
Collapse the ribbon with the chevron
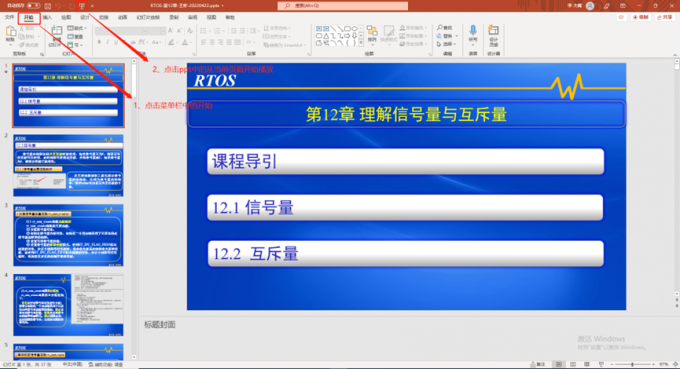tap(675, 55)
